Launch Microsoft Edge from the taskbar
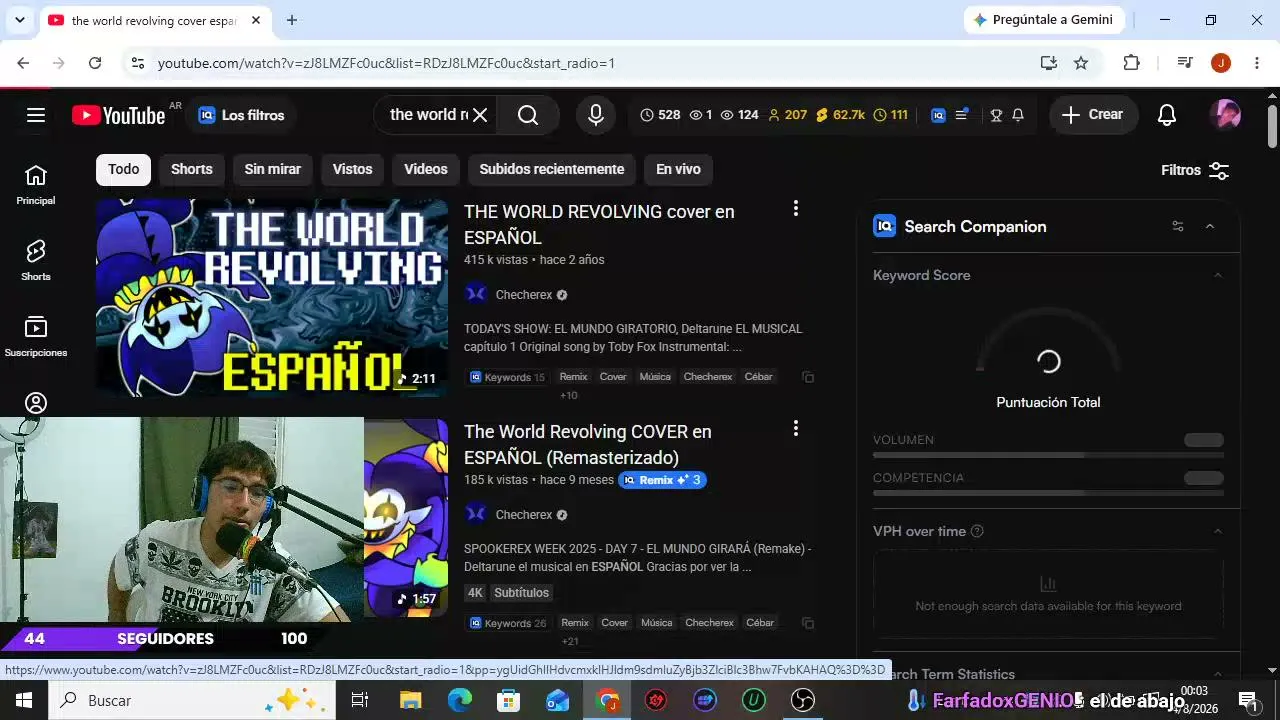This screenshot has height=720, width=1280. pyautogui.click(x=460, y=700)
